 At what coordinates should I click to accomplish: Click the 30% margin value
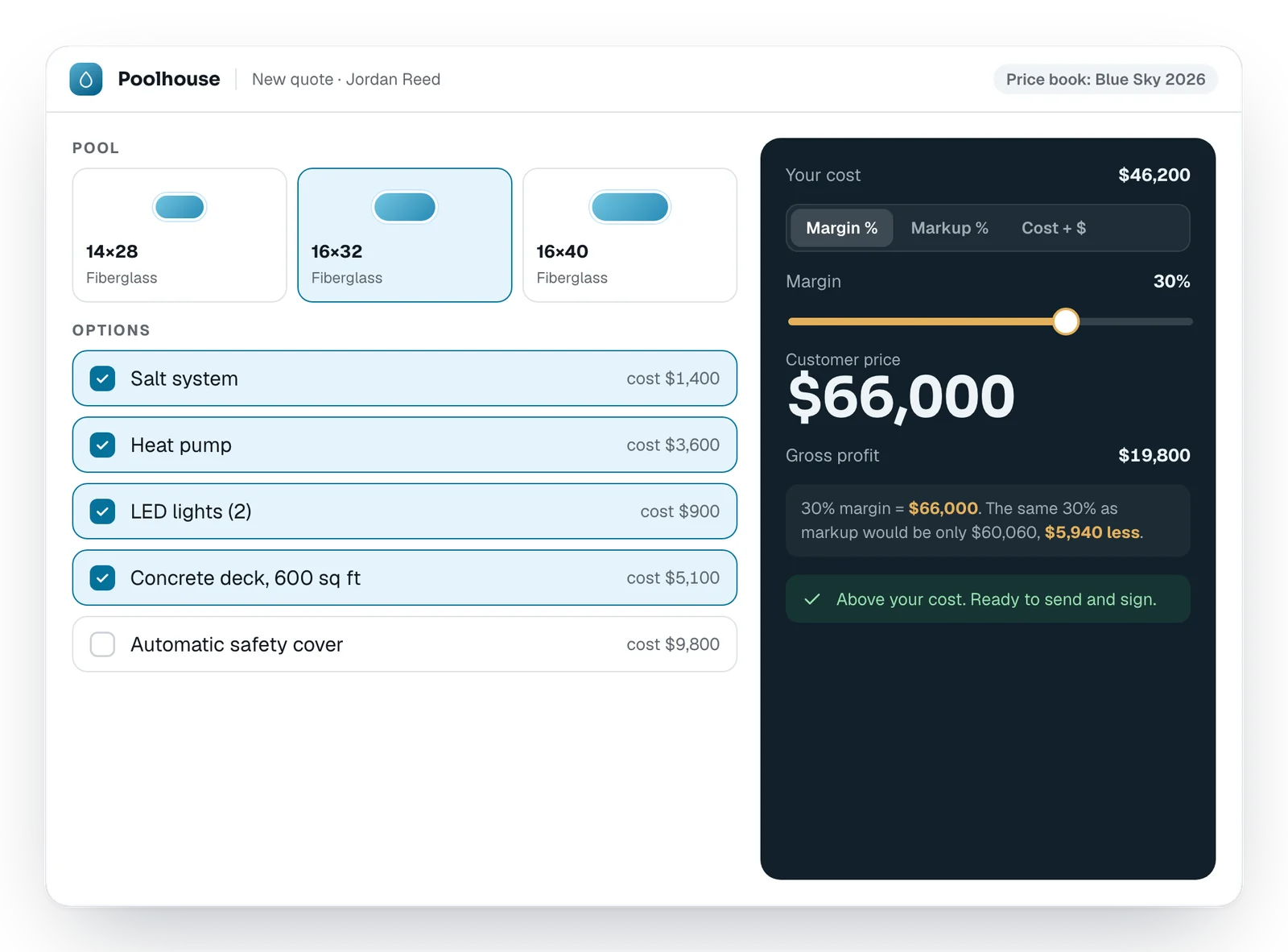[x=1172, y=281]
